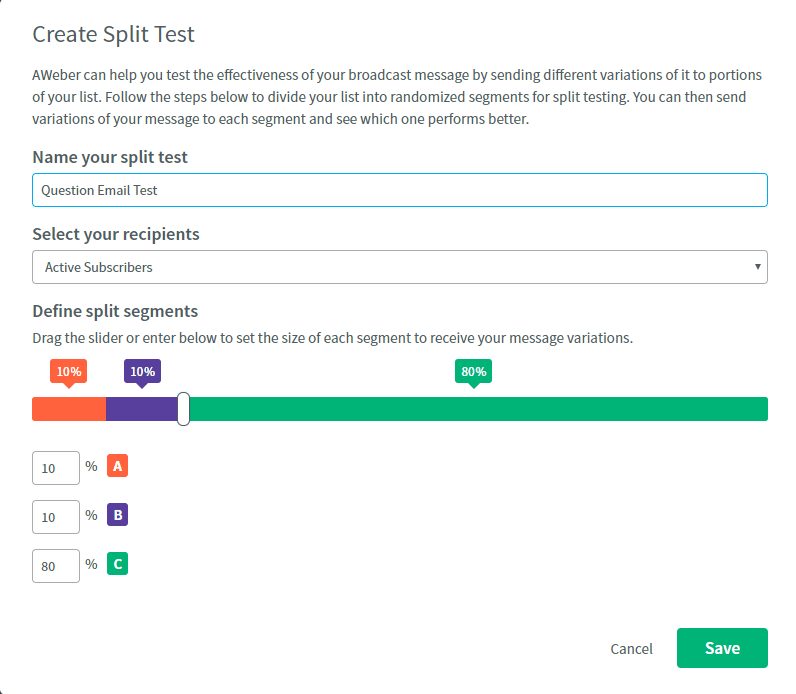Click the orange A segment badge

117,466
